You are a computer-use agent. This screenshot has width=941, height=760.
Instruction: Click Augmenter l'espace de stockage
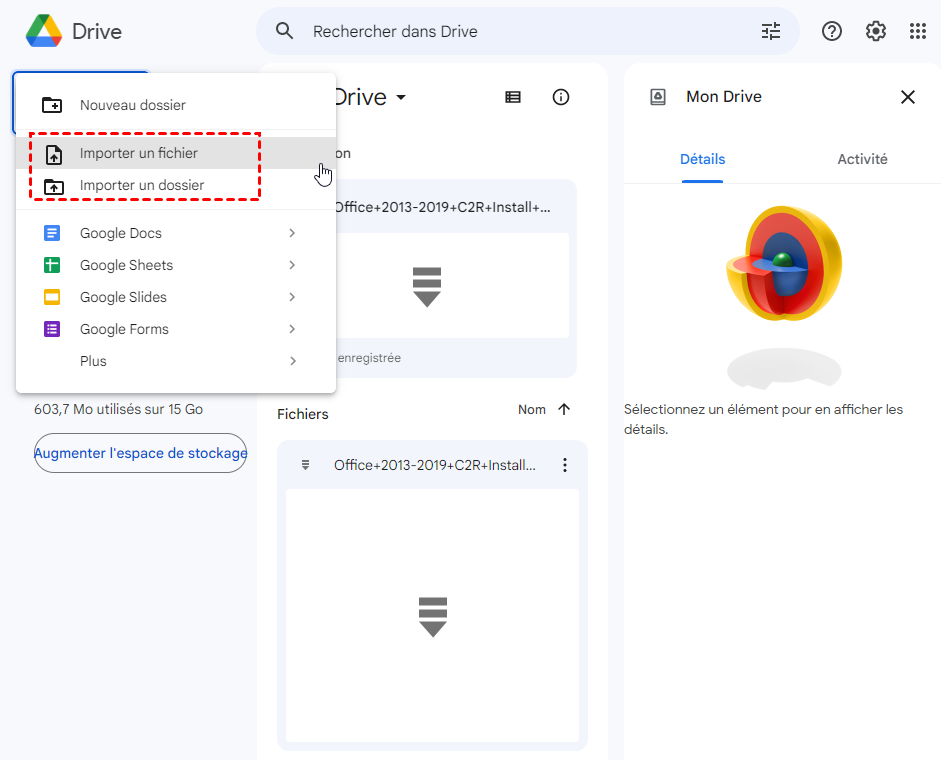(140, 453)
